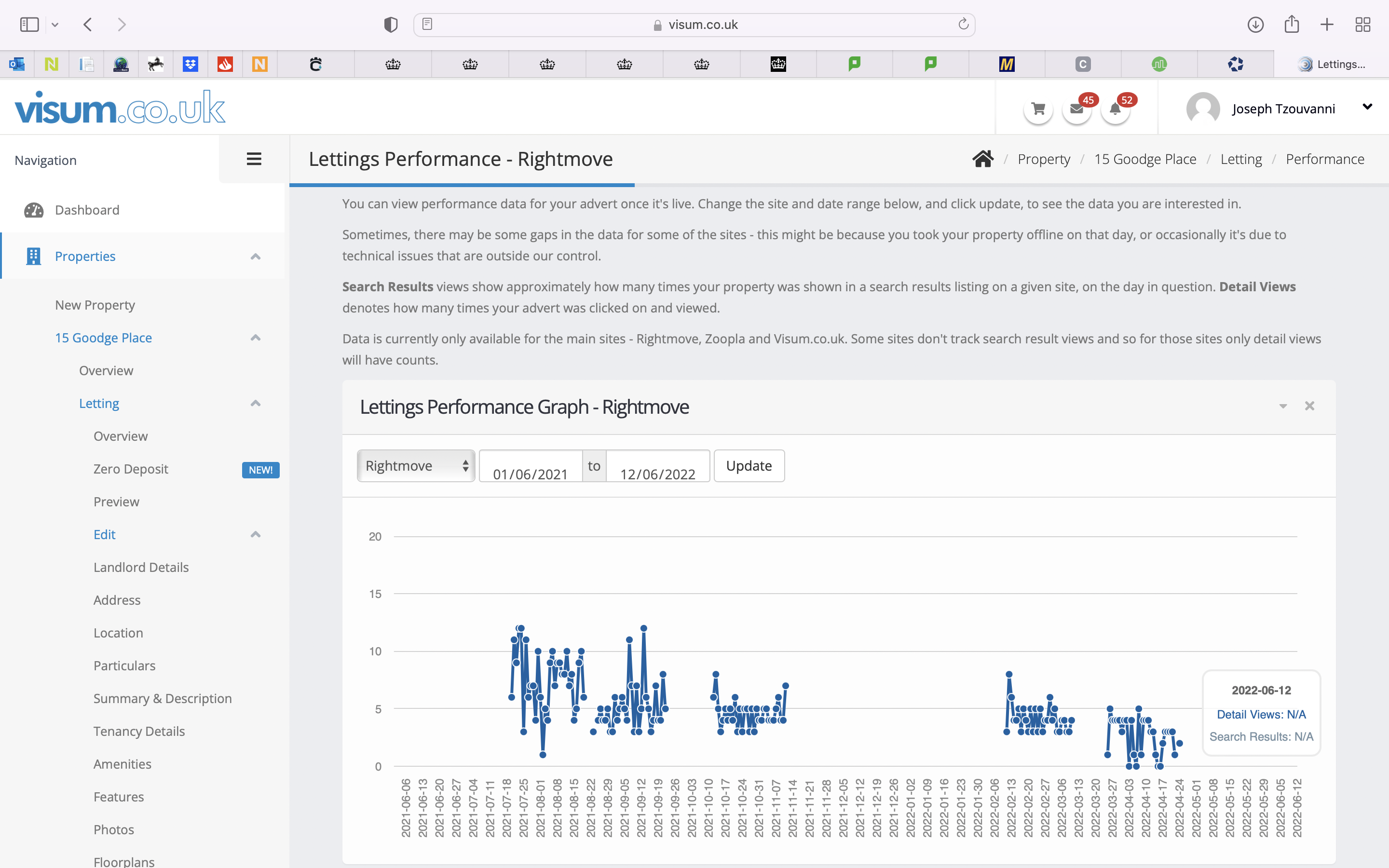Open the Photos edit page

pyautogui.click(x=114, y=829)
